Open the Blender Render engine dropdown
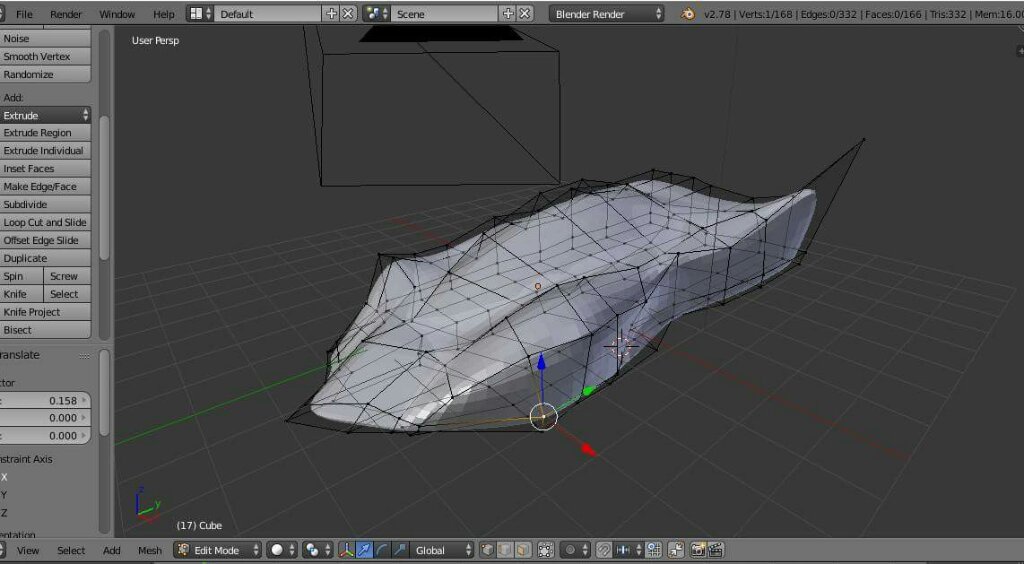This screenshot has width=1024, height=564. pyautogui.click(x=607, y=14)
